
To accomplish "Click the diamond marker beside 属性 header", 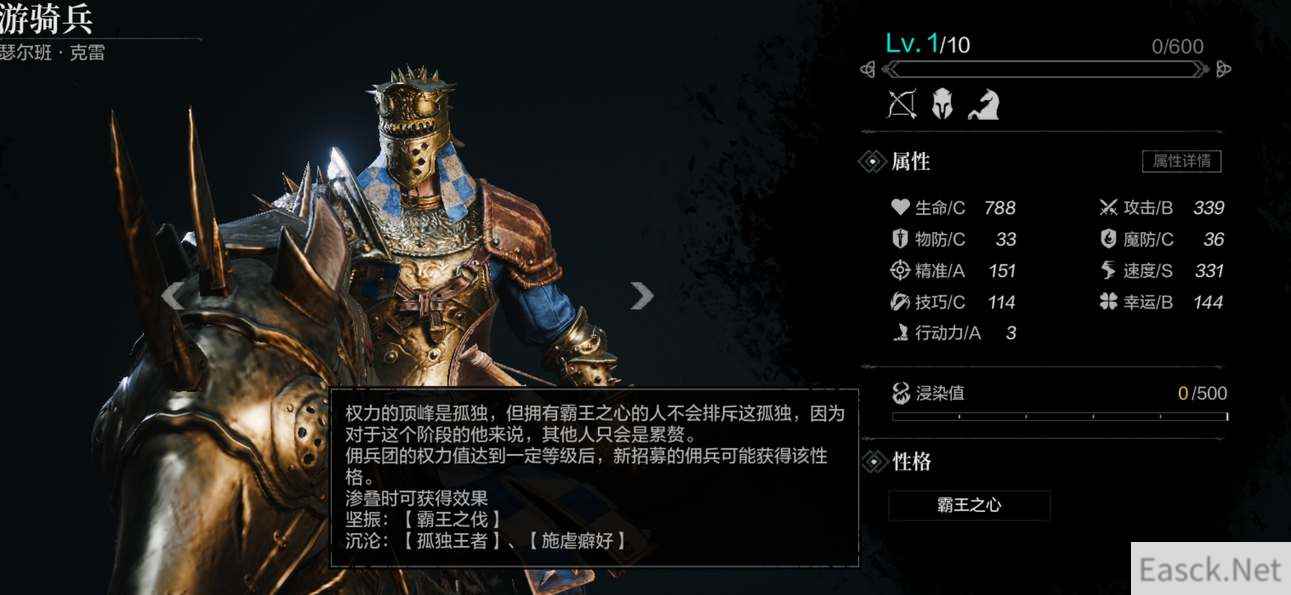I will pyautogui.click(x=872, y=161).
